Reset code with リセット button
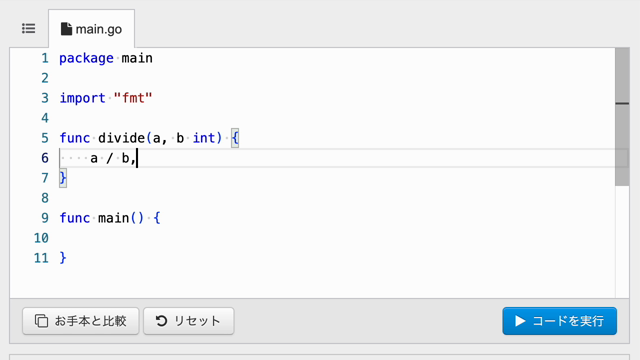 click(189, 321)
